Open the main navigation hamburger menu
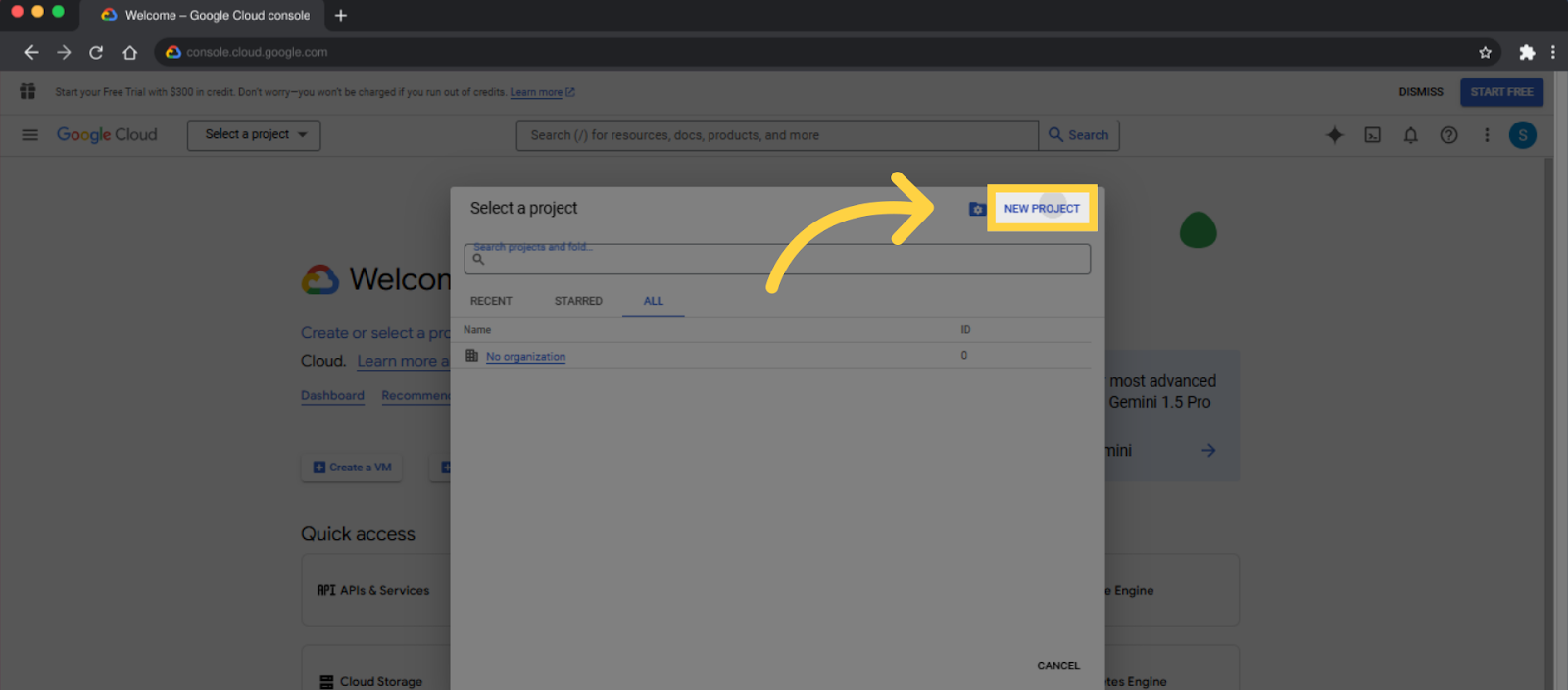 (29, 135)
